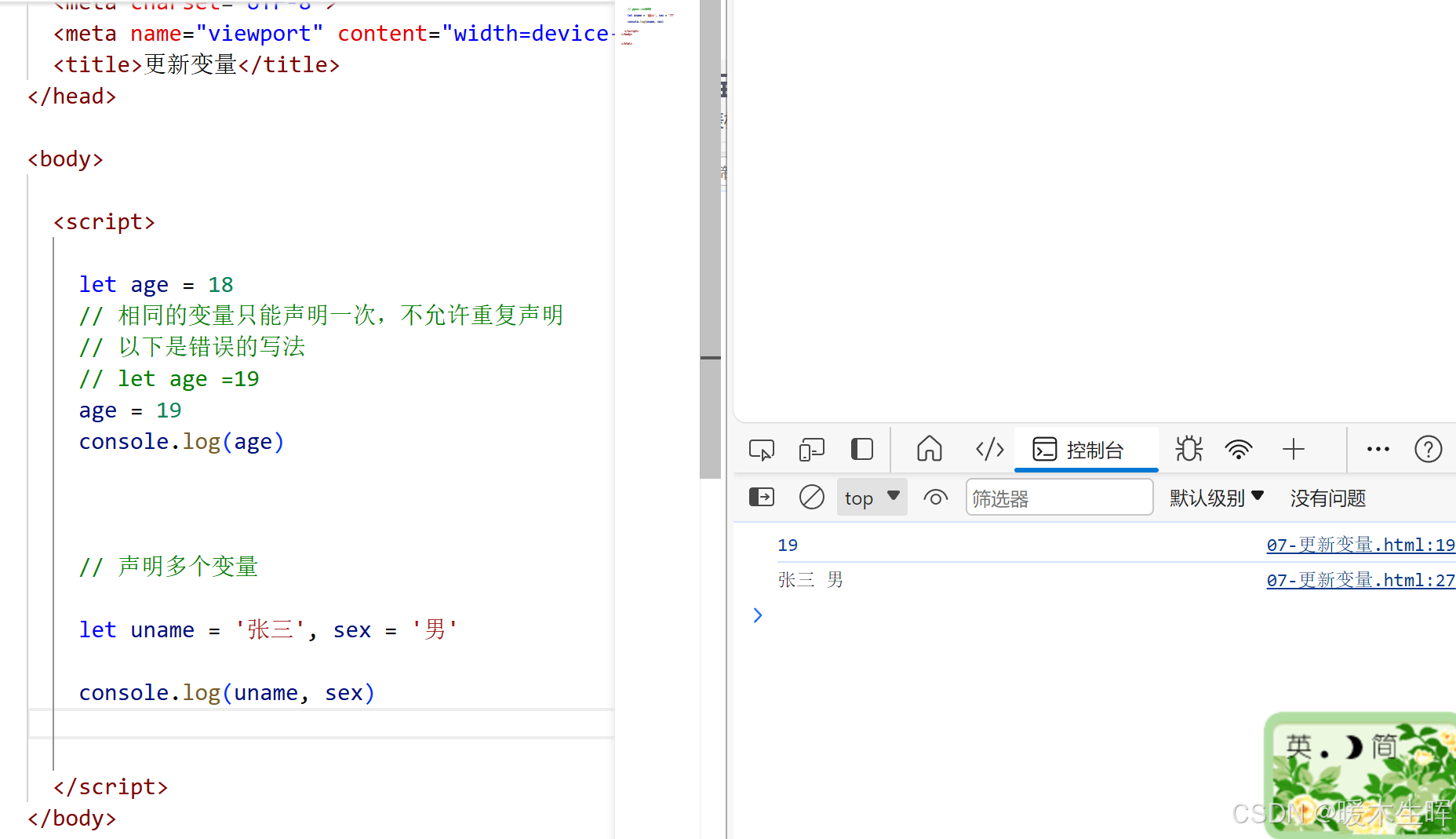Screen dimensions: 1456x839
Task: Select the inspect element tool
Action: click(x=761, y=450)
